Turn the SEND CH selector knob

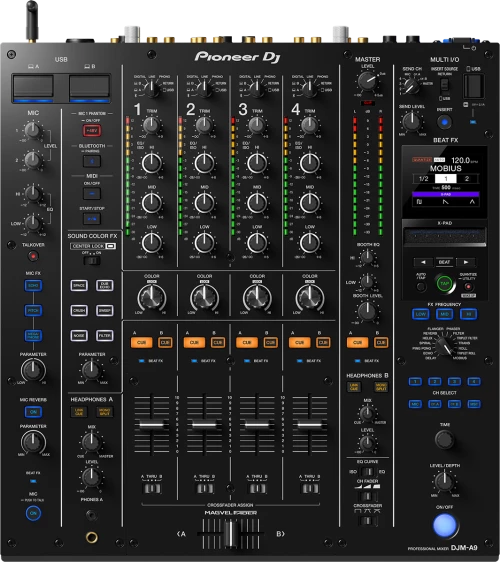tap(411, 86)
